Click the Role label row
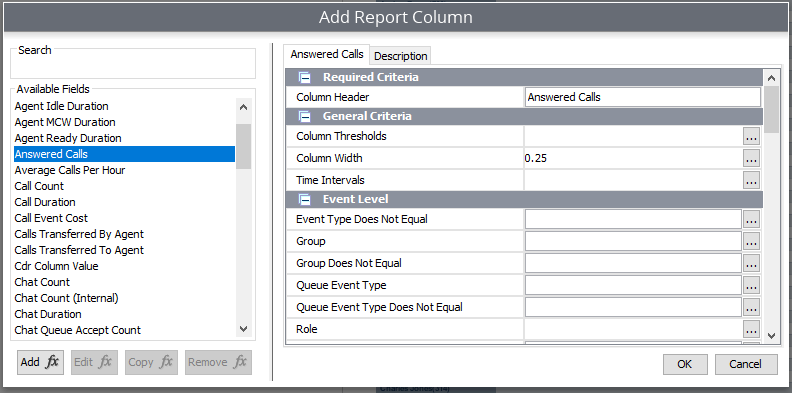Viewport: 792px width, 393px height. click(x=404, y=329)
